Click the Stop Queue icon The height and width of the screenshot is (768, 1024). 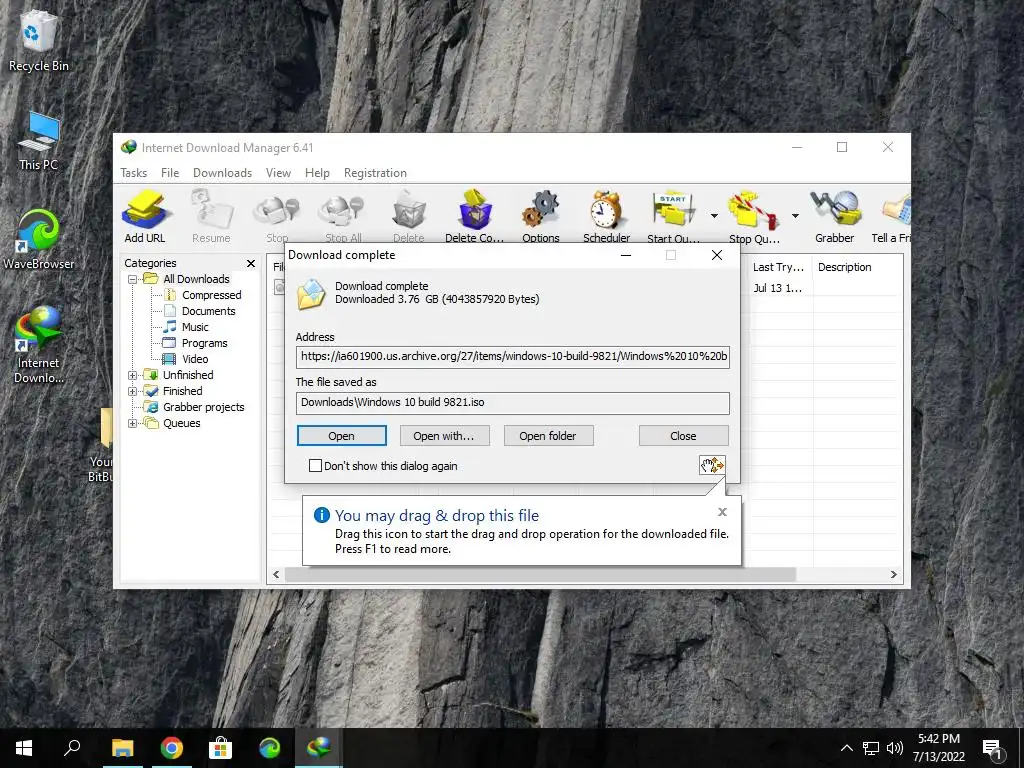754,217
